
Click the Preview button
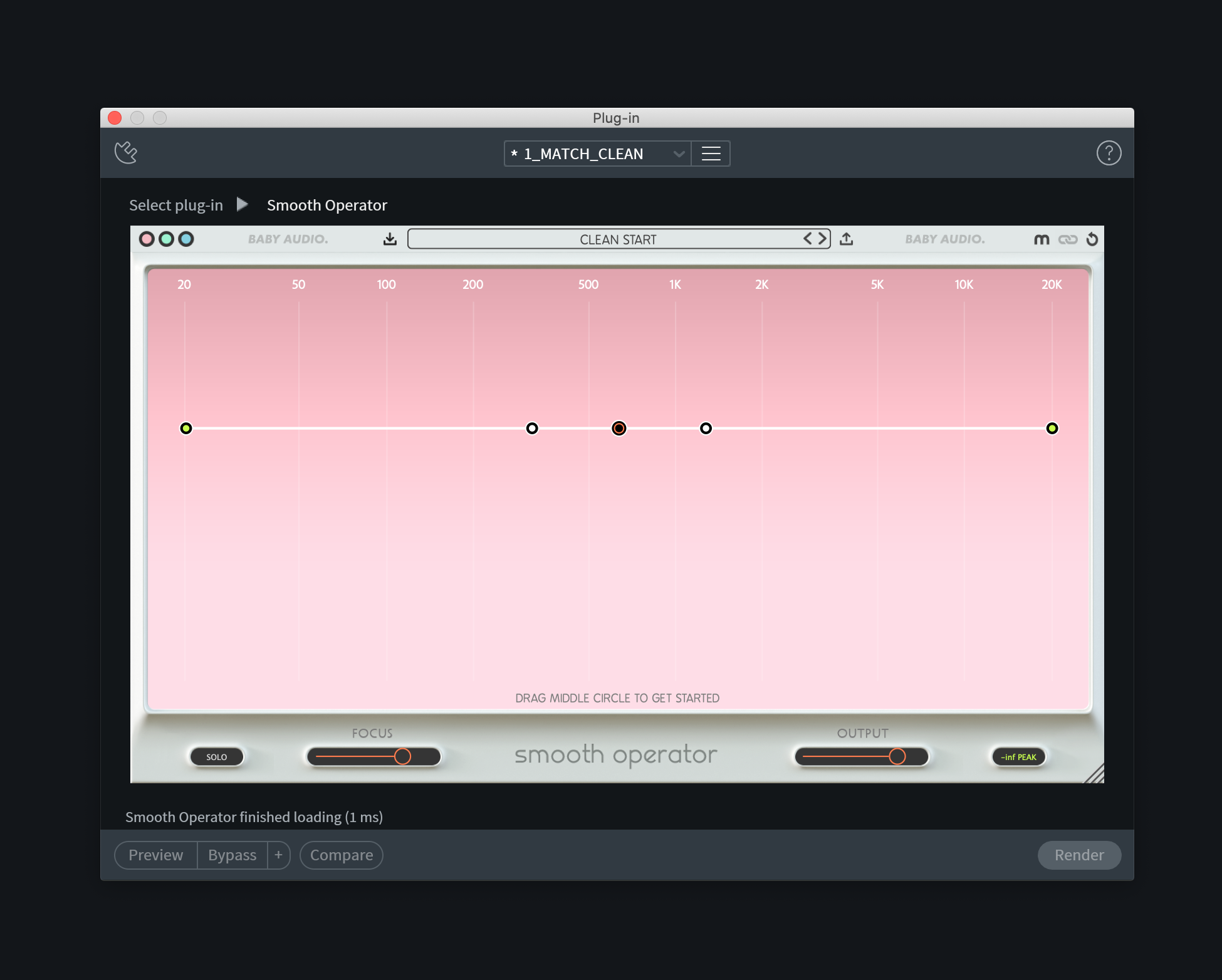[156, 855]
